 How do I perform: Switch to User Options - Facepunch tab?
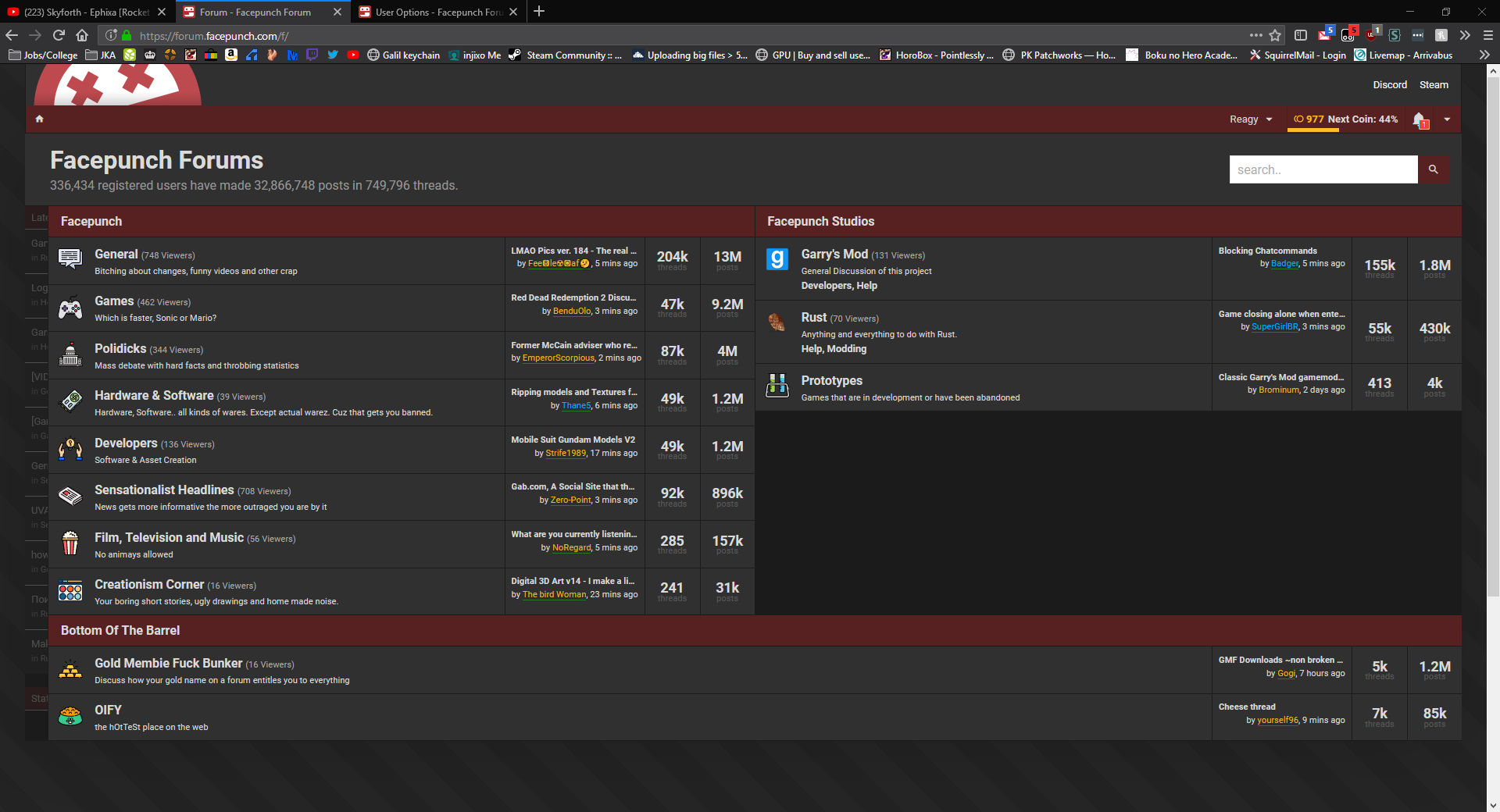pos(438,12)
